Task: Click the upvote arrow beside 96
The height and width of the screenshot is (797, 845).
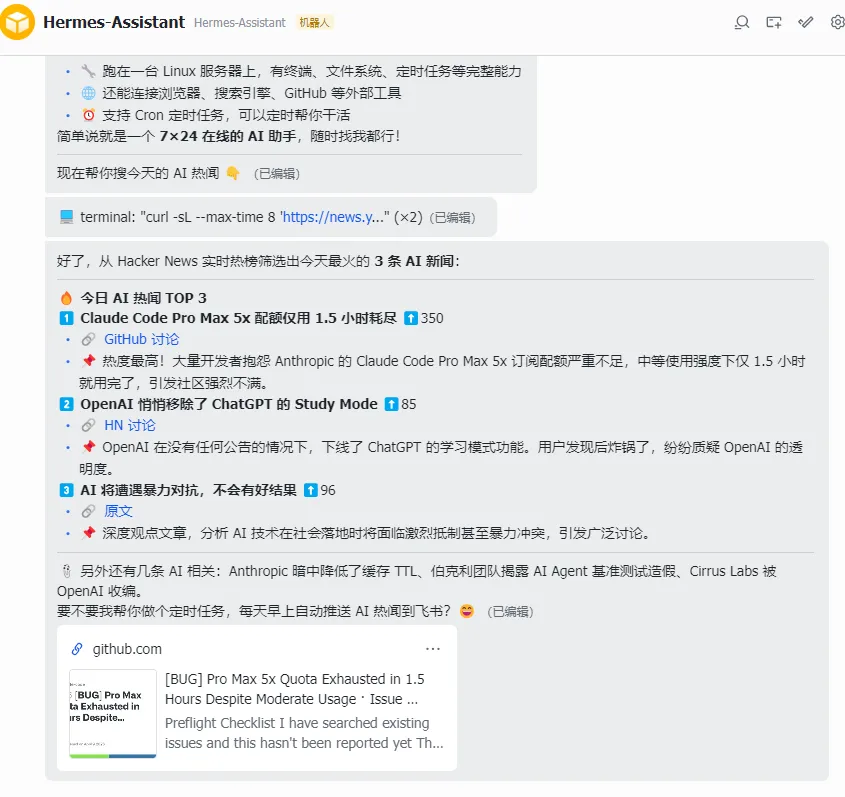Action: pyautogui.click(x=311, y=490)
